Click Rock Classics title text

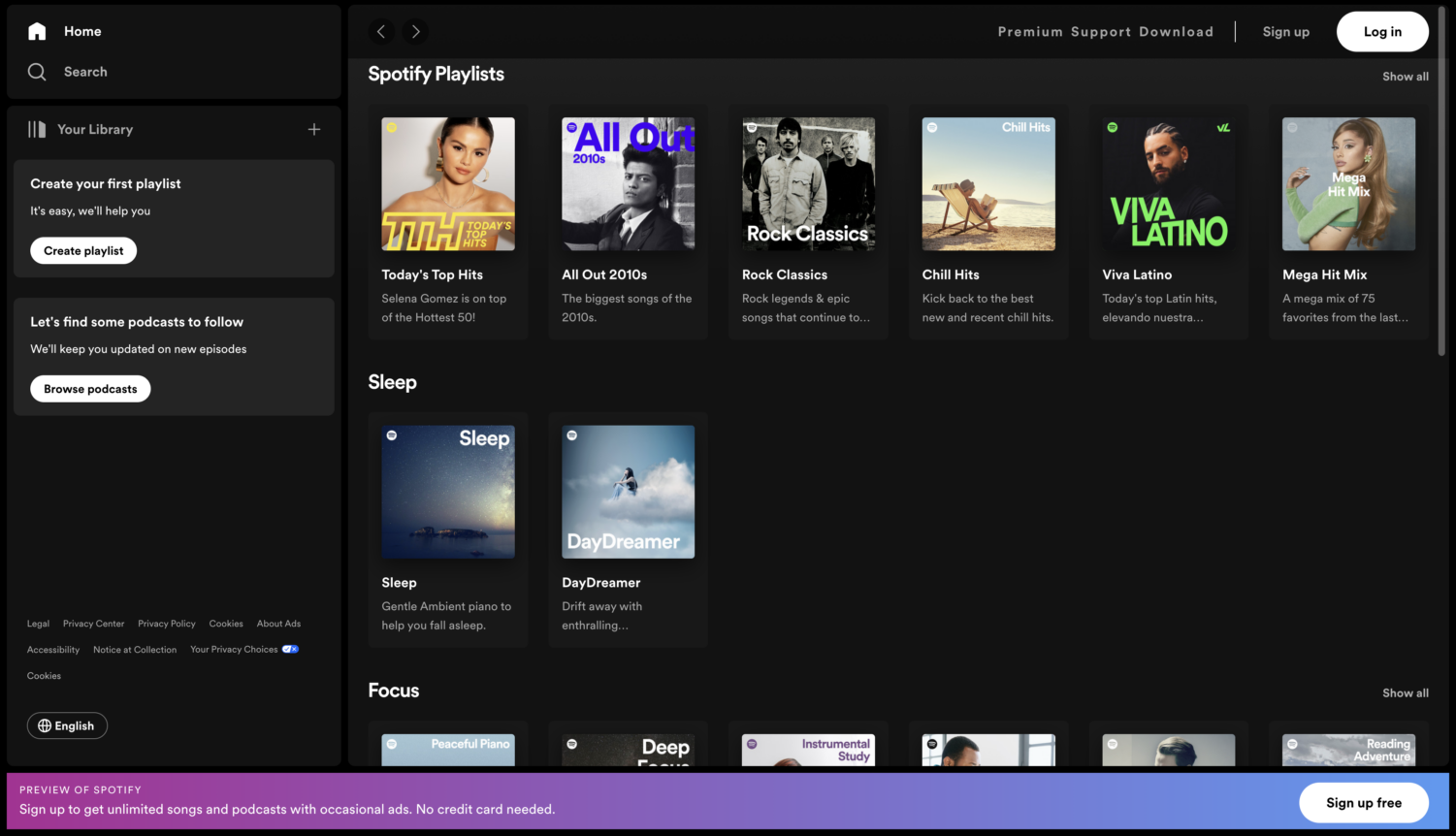[785, 274]
